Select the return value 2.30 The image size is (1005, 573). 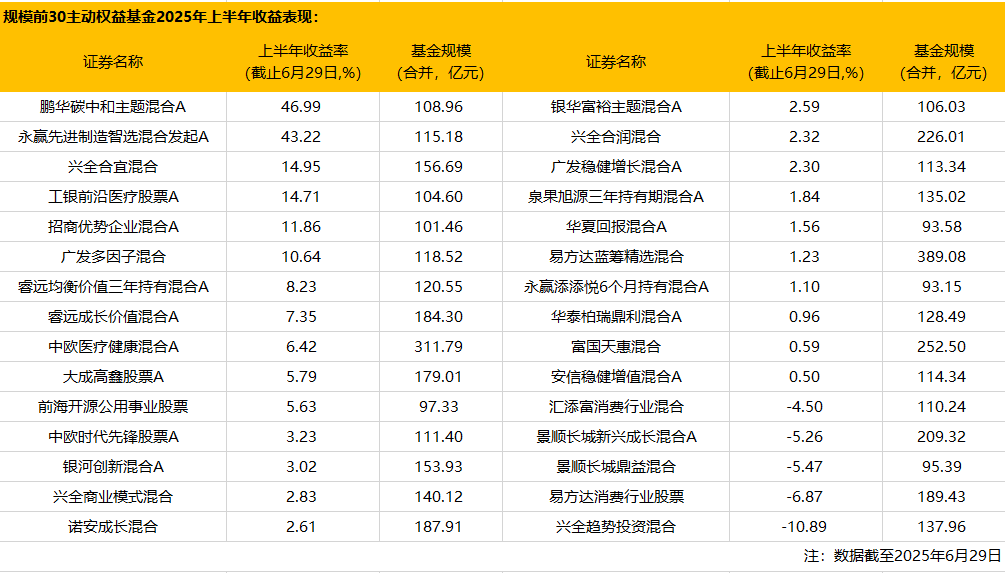804,167
